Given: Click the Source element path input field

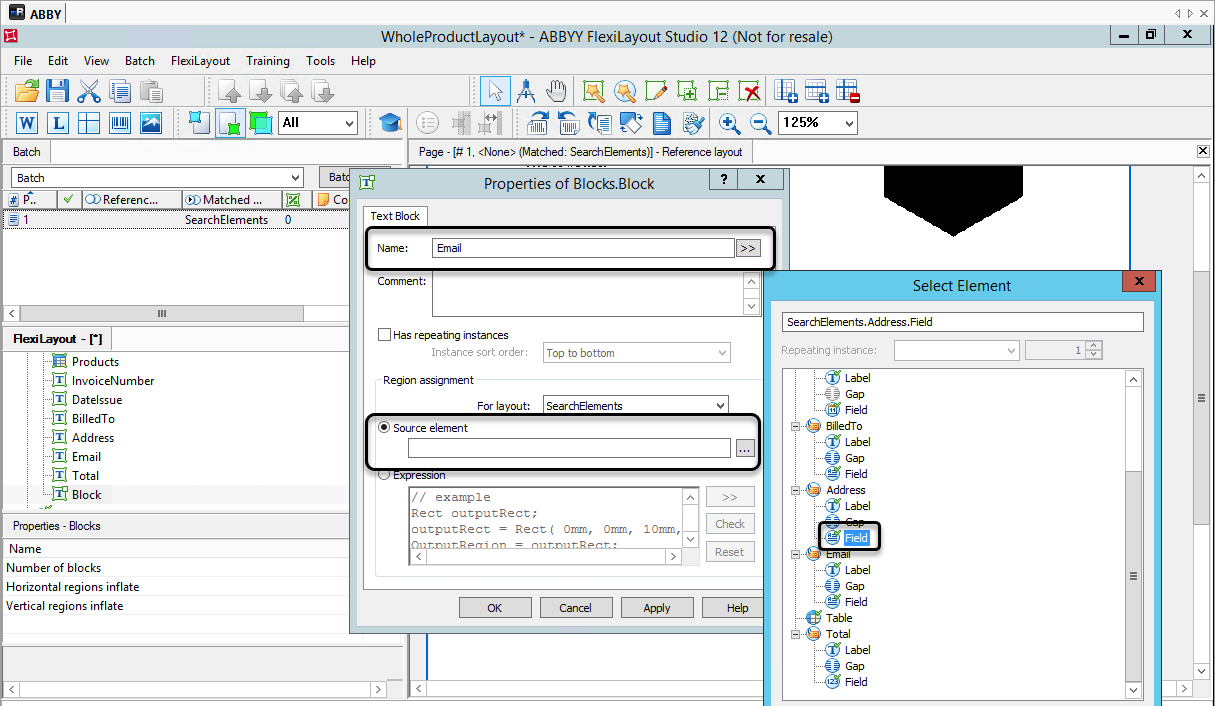Looking at the screenshot, I should [569, 448].
